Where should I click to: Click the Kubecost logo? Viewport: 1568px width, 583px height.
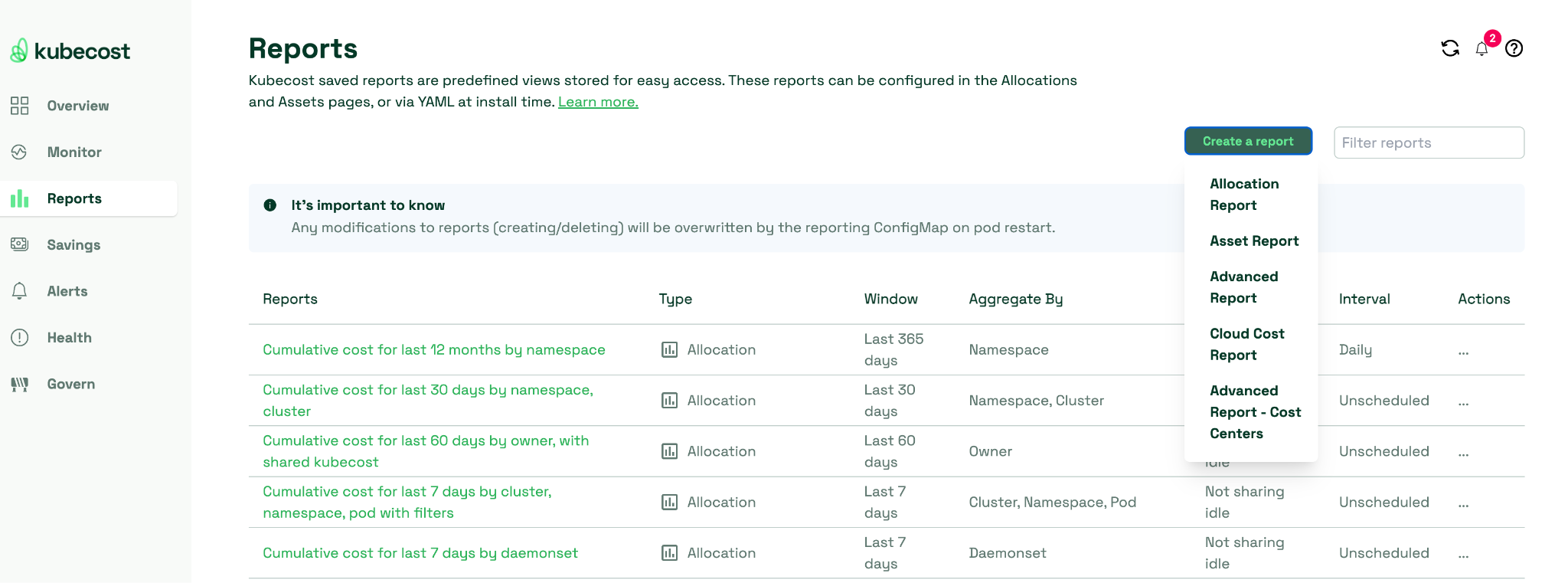click(x=70, y=51)
